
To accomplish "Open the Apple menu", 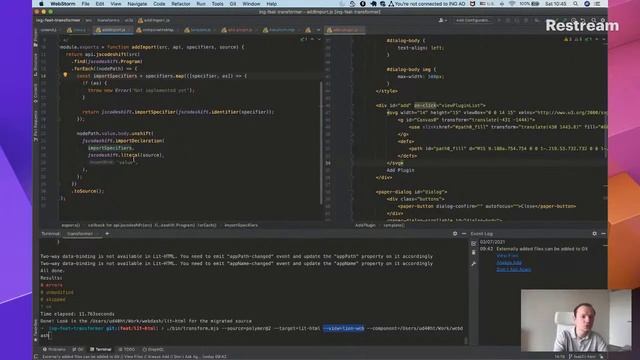I will tap(41, 4).
